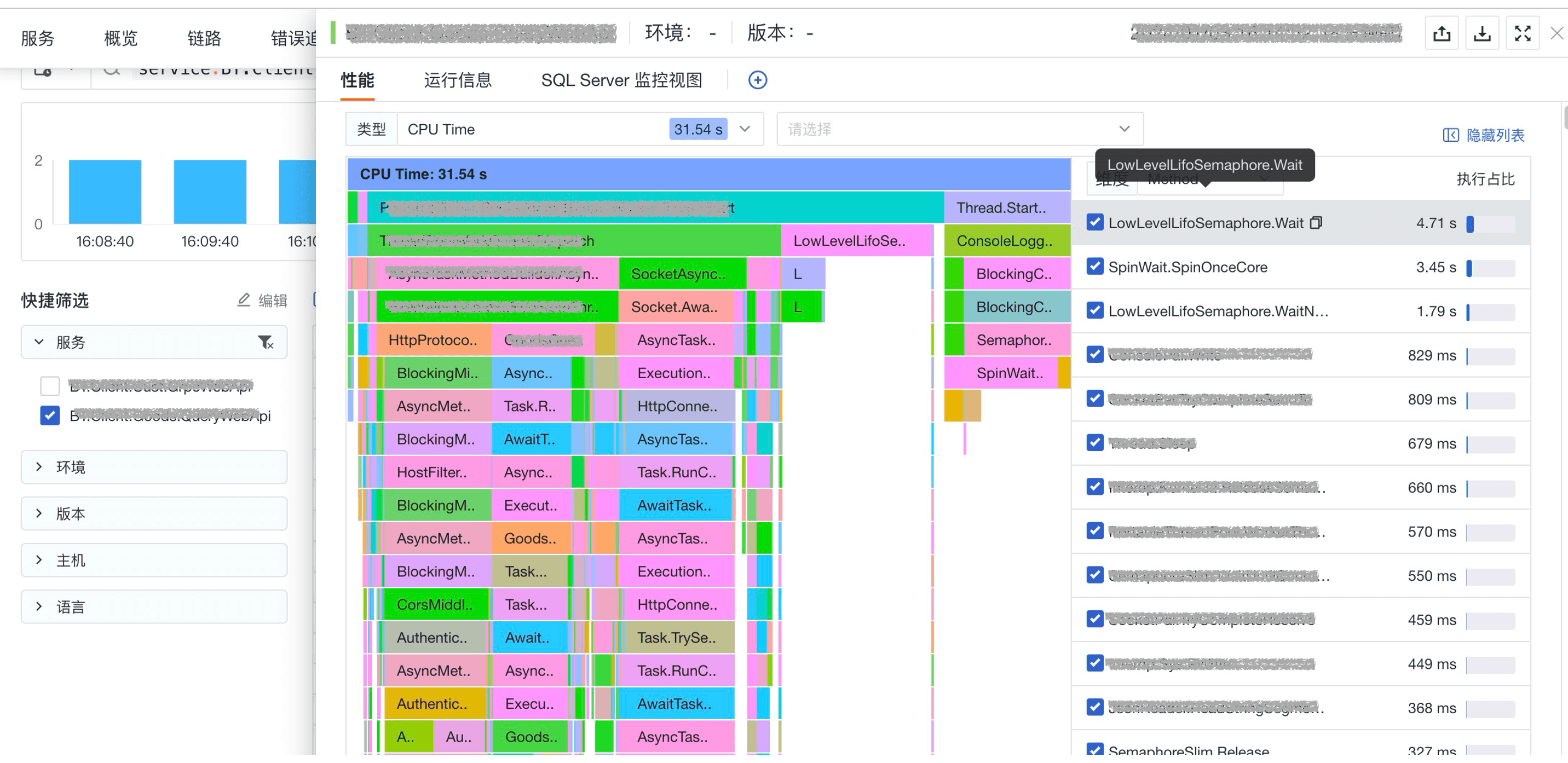Uncheck the checked service filter ending in pi
Image resolution: width=1568 pixels, height=763 pixels.
(50, 415)
